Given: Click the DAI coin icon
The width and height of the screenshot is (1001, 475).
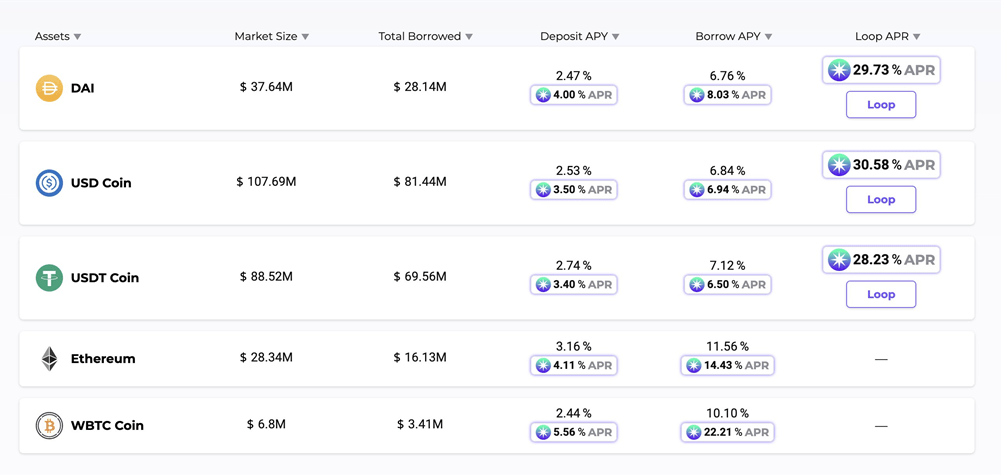Looking at the screenshot, I should [x=49, y=88].
